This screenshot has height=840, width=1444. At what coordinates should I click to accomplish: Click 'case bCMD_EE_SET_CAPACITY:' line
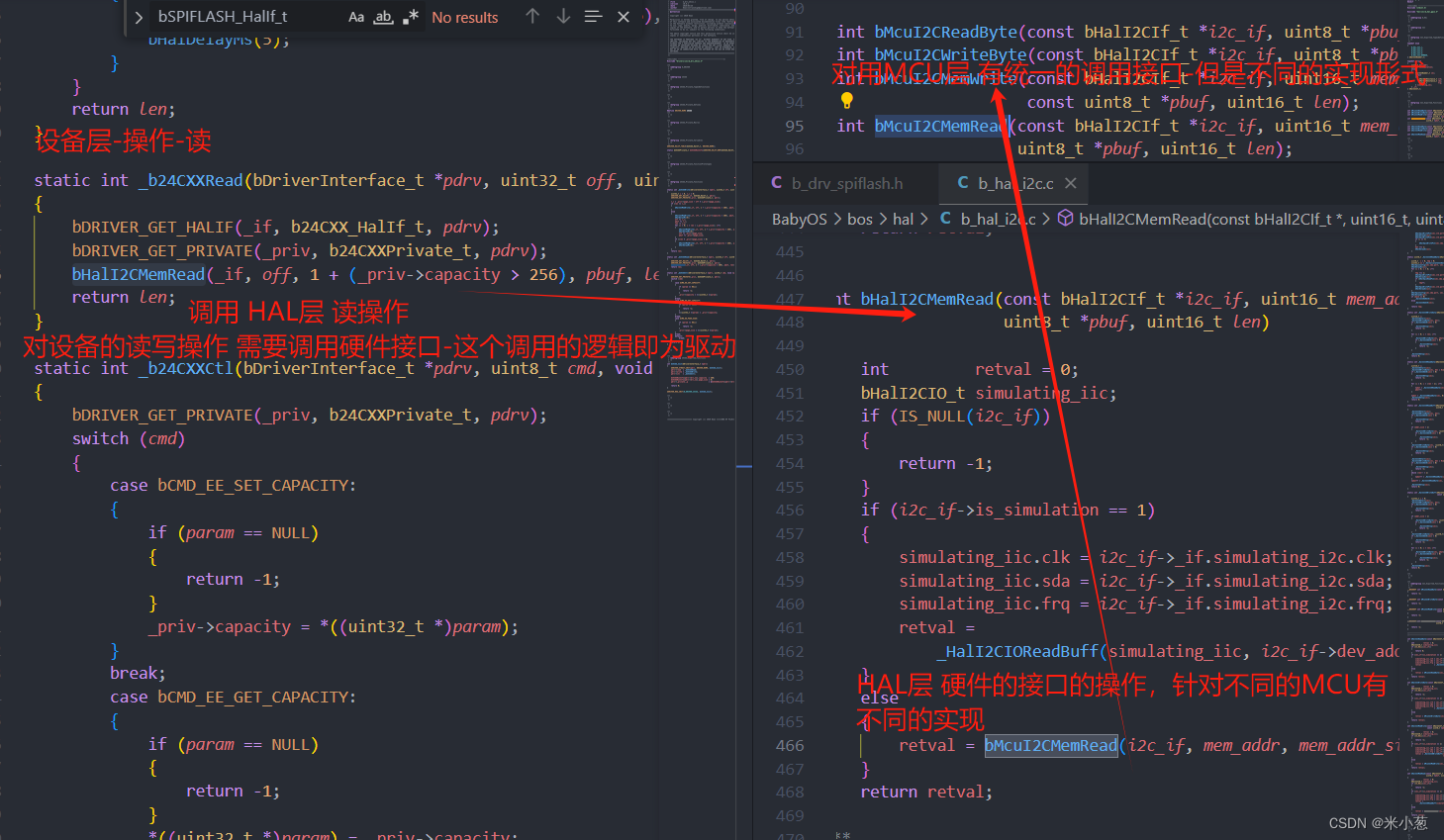(233, 485)
